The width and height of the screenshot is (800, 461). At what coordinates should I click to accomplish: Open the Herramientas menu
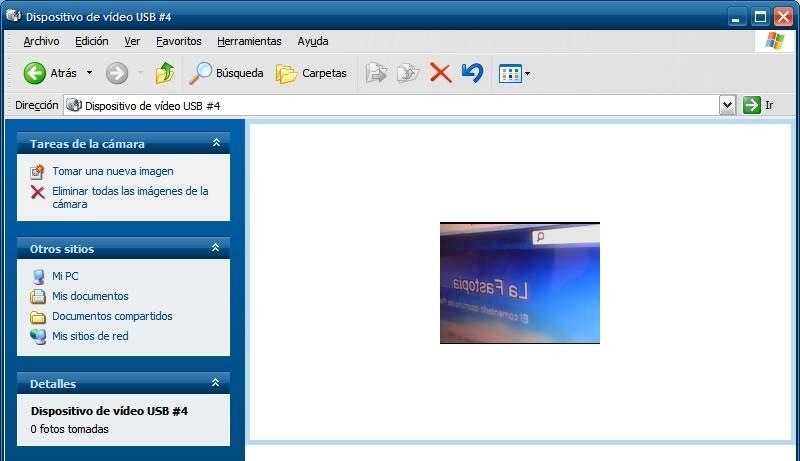click(249, 41)
